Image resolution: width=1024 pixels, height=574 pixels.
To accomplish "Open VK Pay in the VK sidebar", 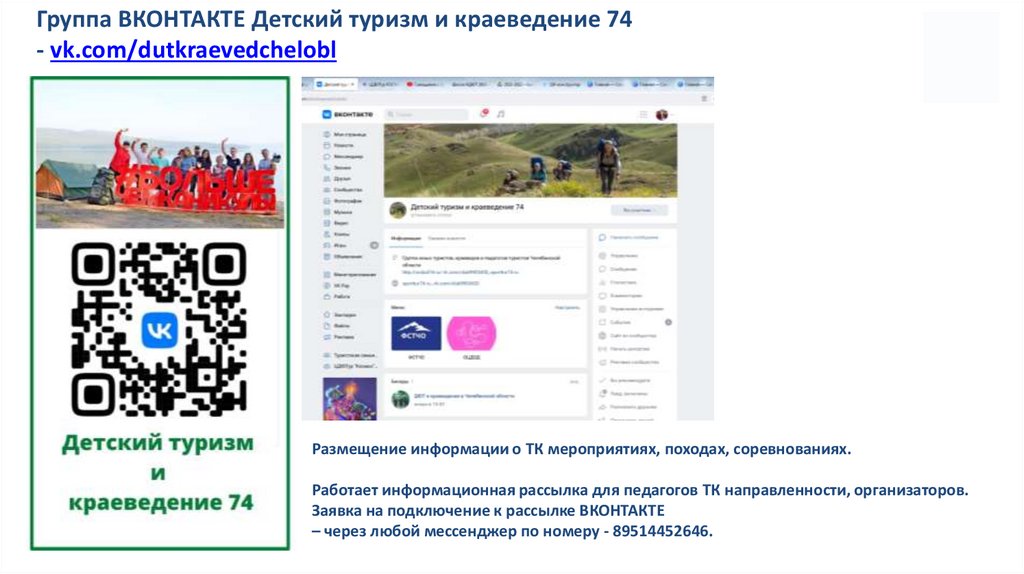I will point(338,286).
